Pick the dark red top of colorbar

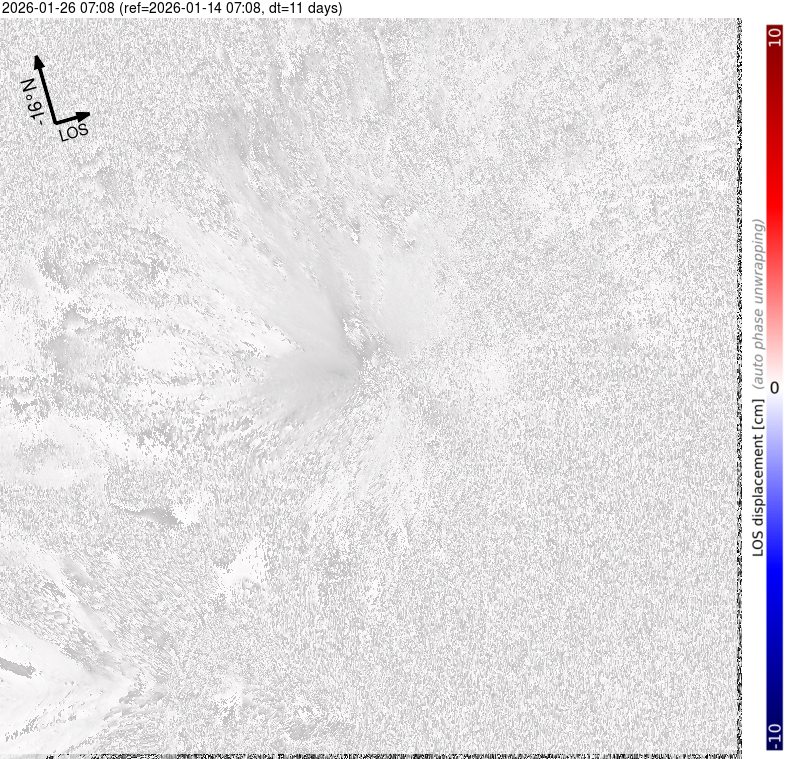(773, 70)
